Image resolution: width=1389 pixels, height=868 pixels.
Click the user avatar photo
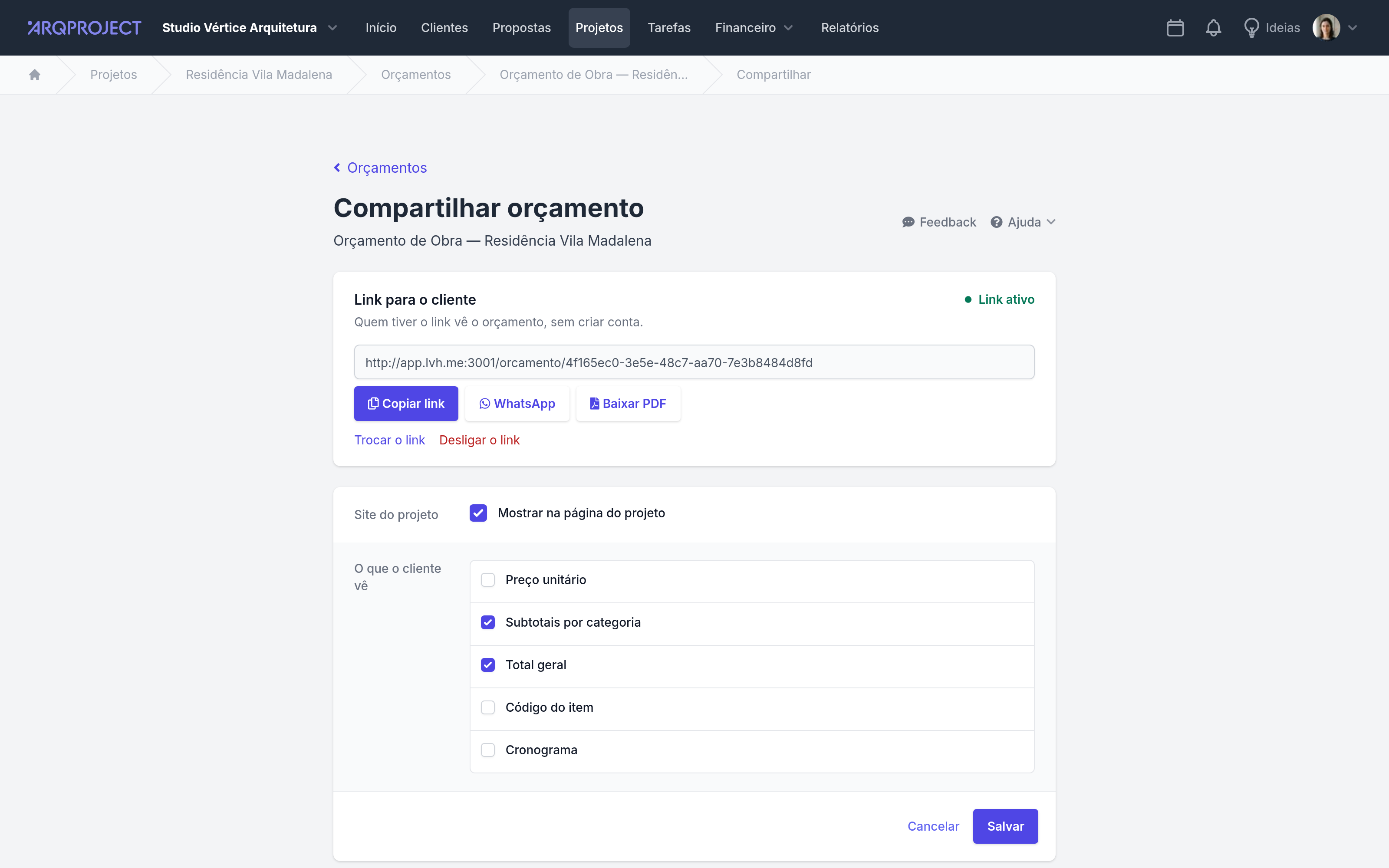pyautogui.click(x=1326, y=27)
